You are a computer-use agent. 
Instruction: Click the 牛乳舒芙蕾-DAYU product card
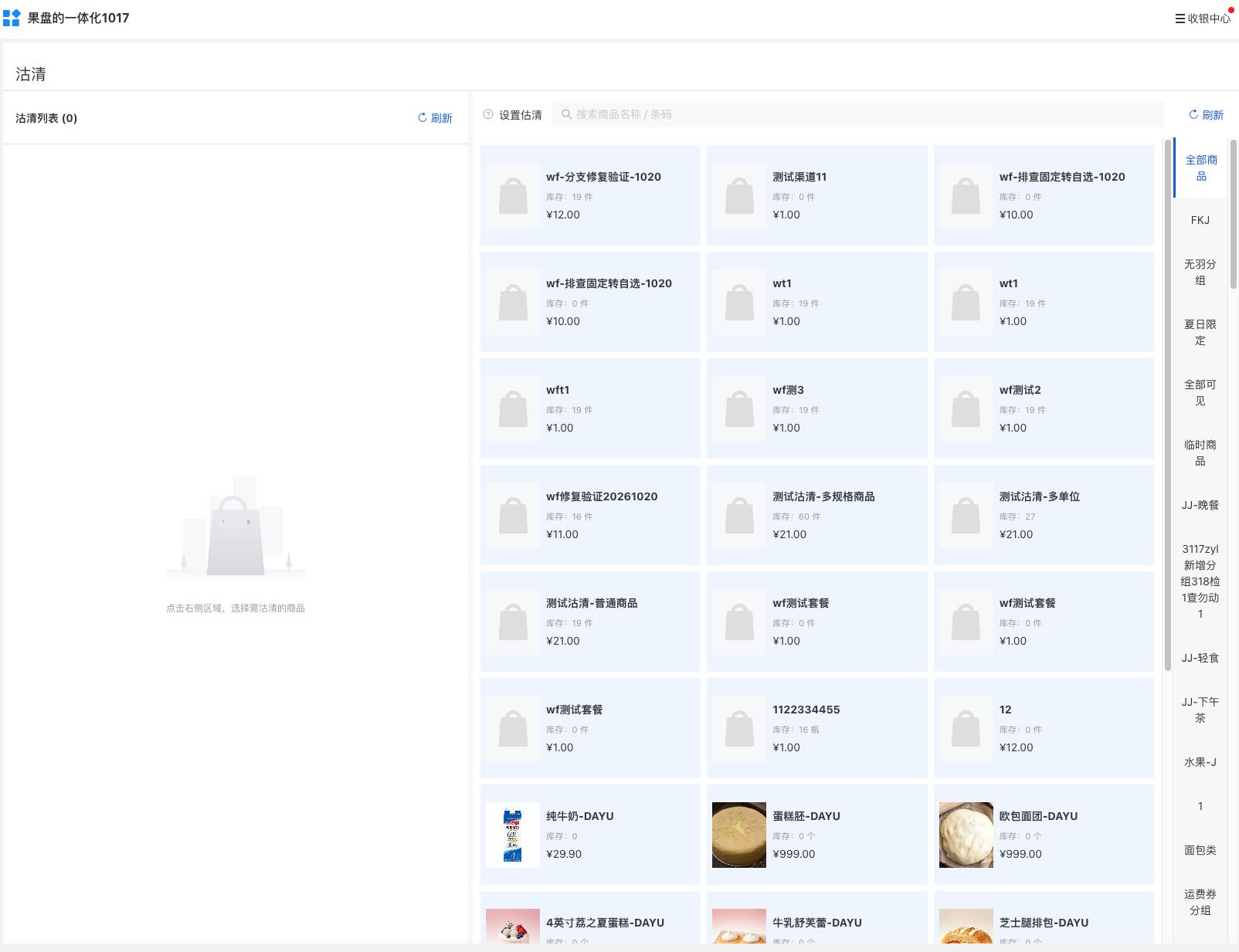[x=817, y=917]
